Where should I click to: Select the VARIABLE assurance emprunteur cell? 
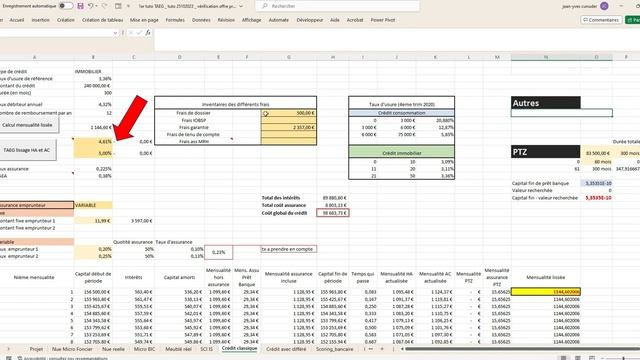coord(93,205)
